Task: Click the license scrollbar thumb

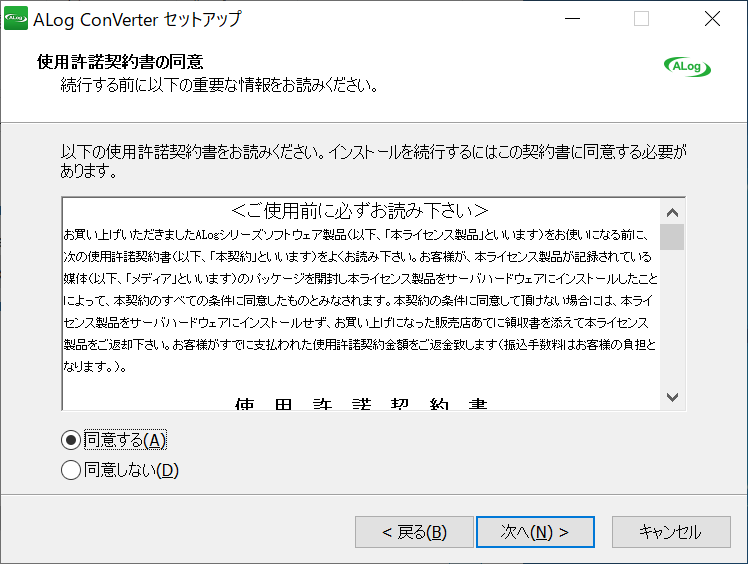Action: [x=672, y=237]
